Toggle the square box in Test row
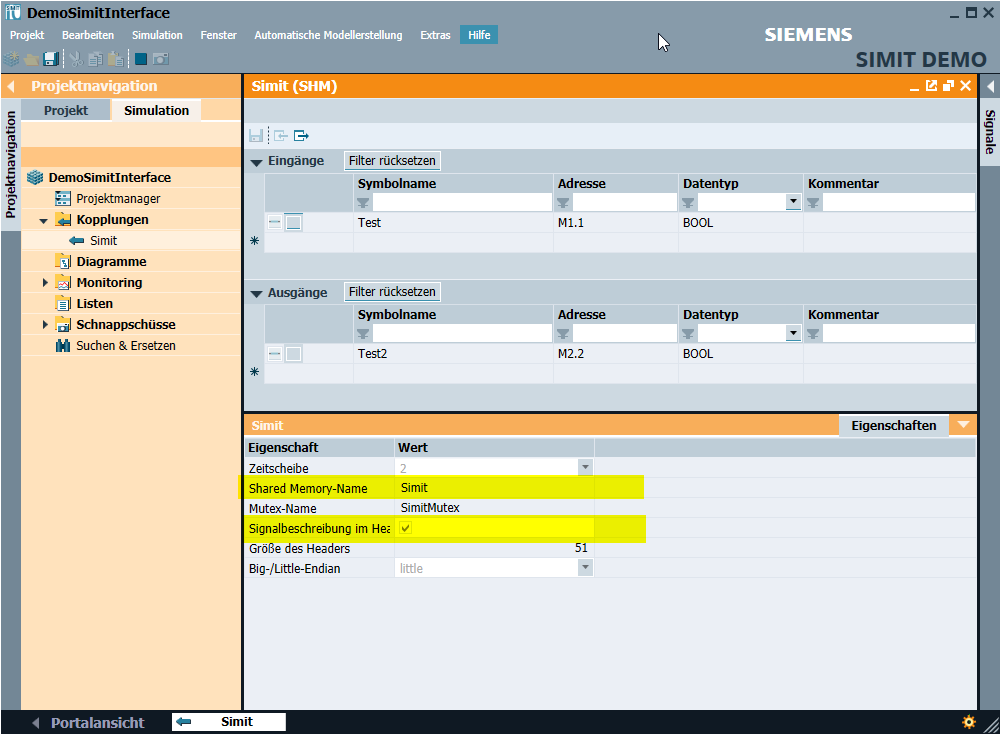 click(293, 223)
